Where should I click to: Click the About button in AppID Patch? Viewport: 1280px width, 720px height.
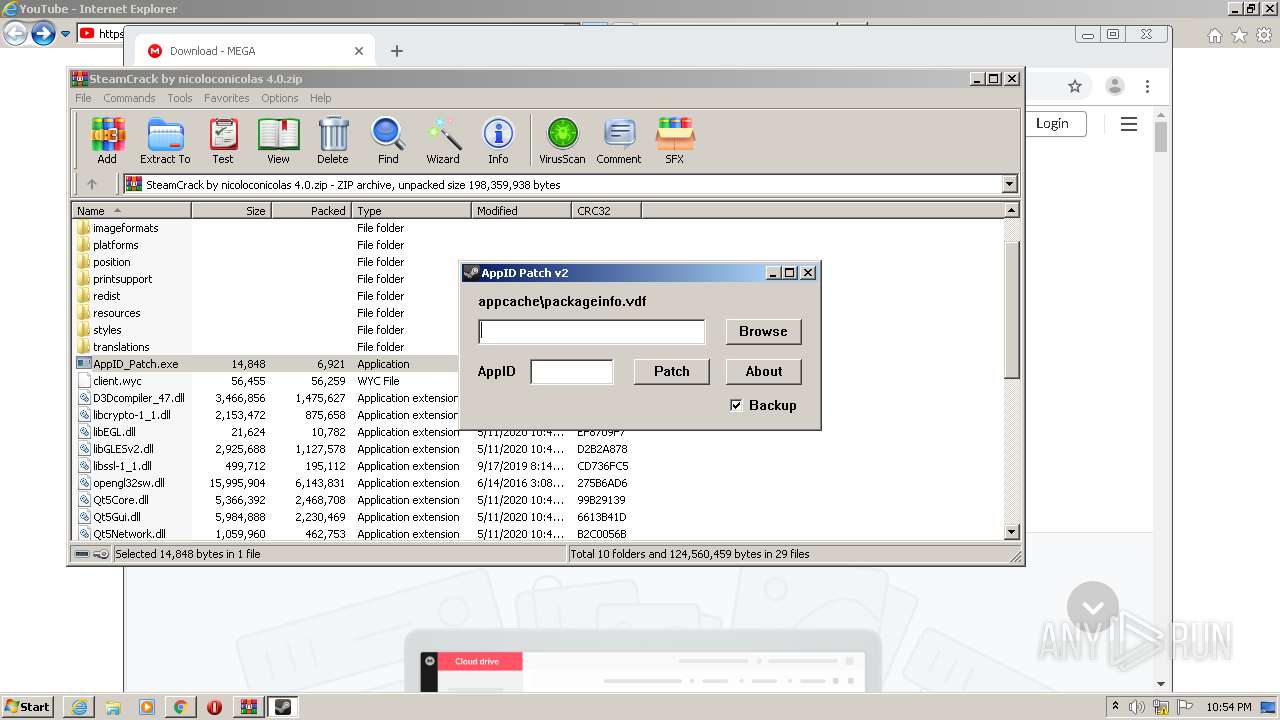pos(764,371)
